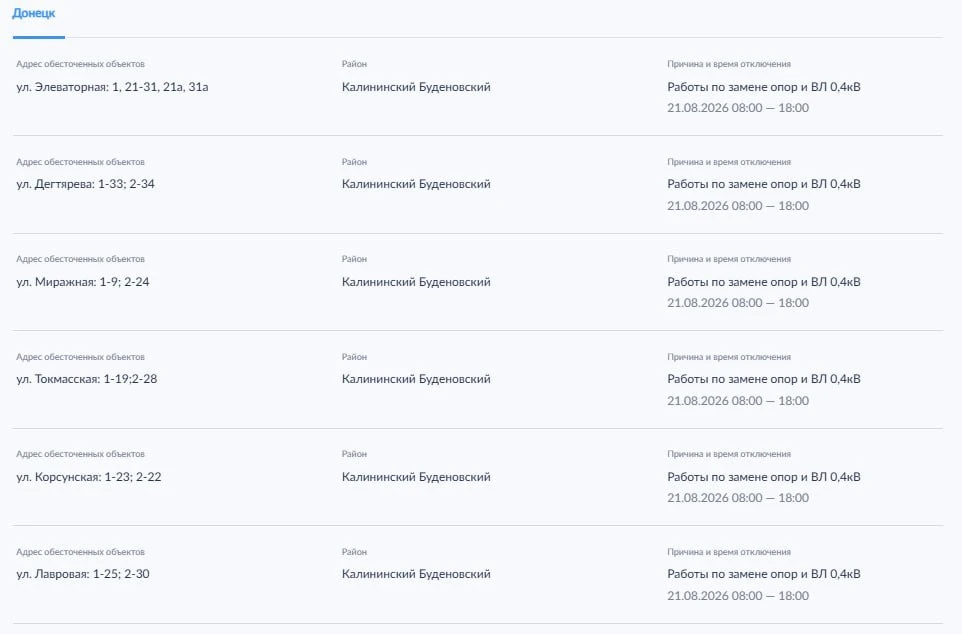Screen dimensions: 962x634
Task: Click outage date-time in the Дегтярева row
Action: (738, 206)
